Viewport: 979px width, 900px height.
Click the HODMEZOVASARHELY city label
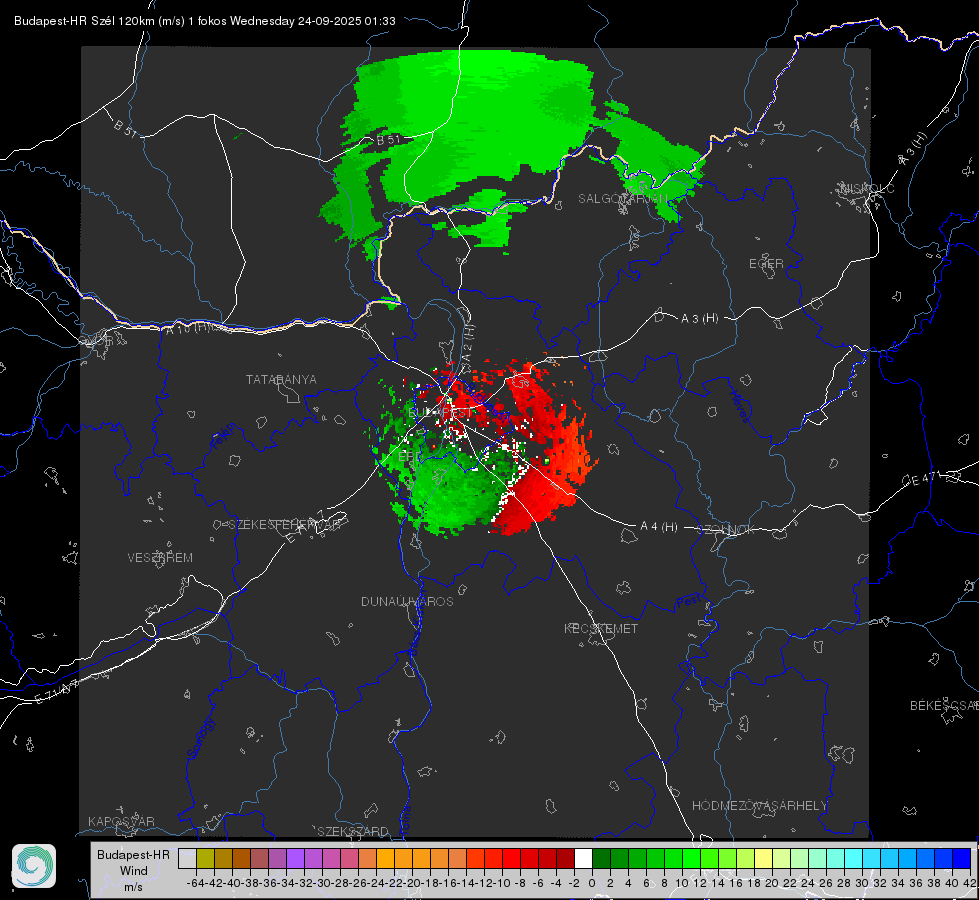[x=759, y=806]
